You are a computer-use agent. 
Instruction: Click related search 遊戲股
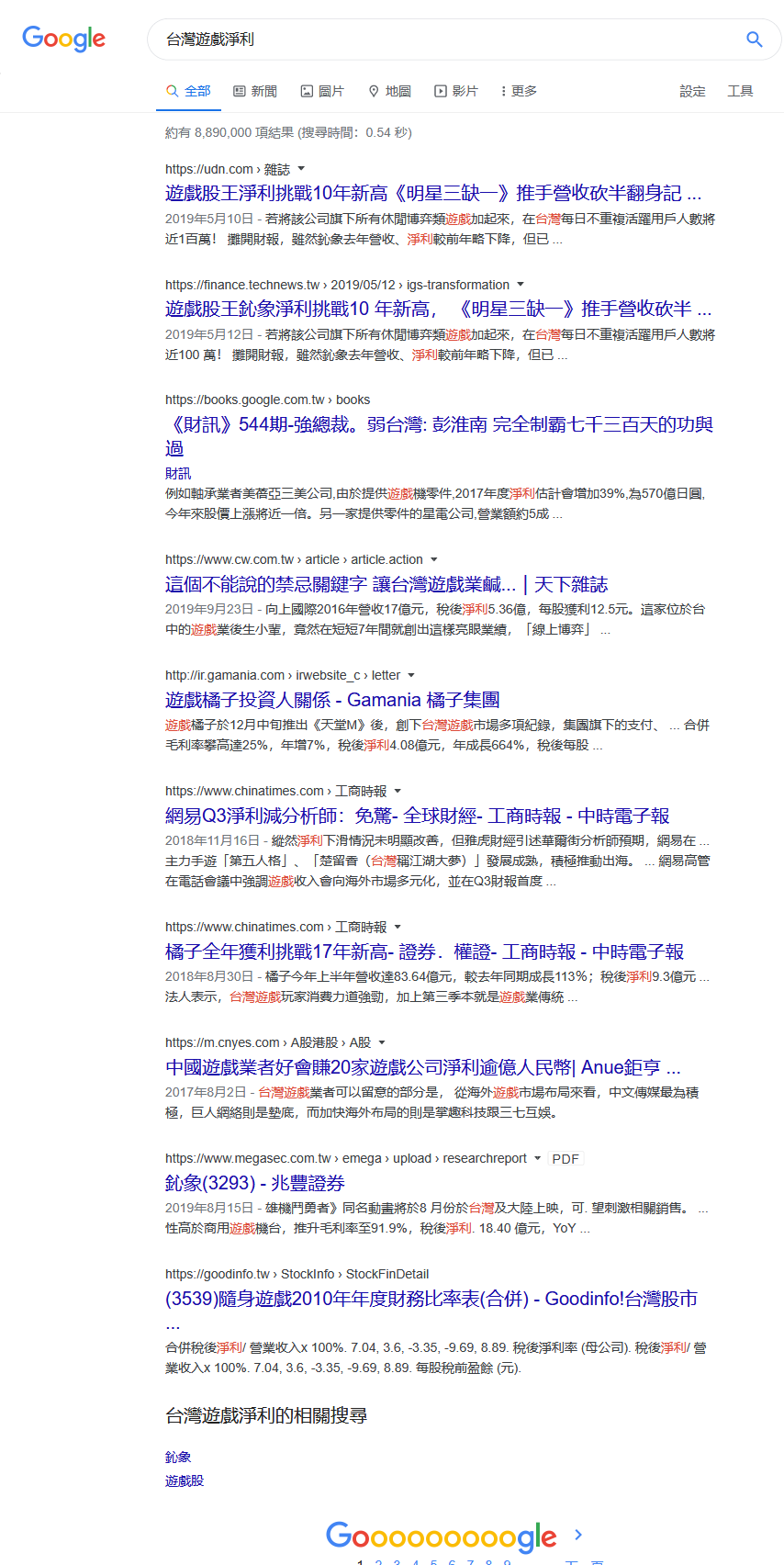click(x=185, y=1481)
